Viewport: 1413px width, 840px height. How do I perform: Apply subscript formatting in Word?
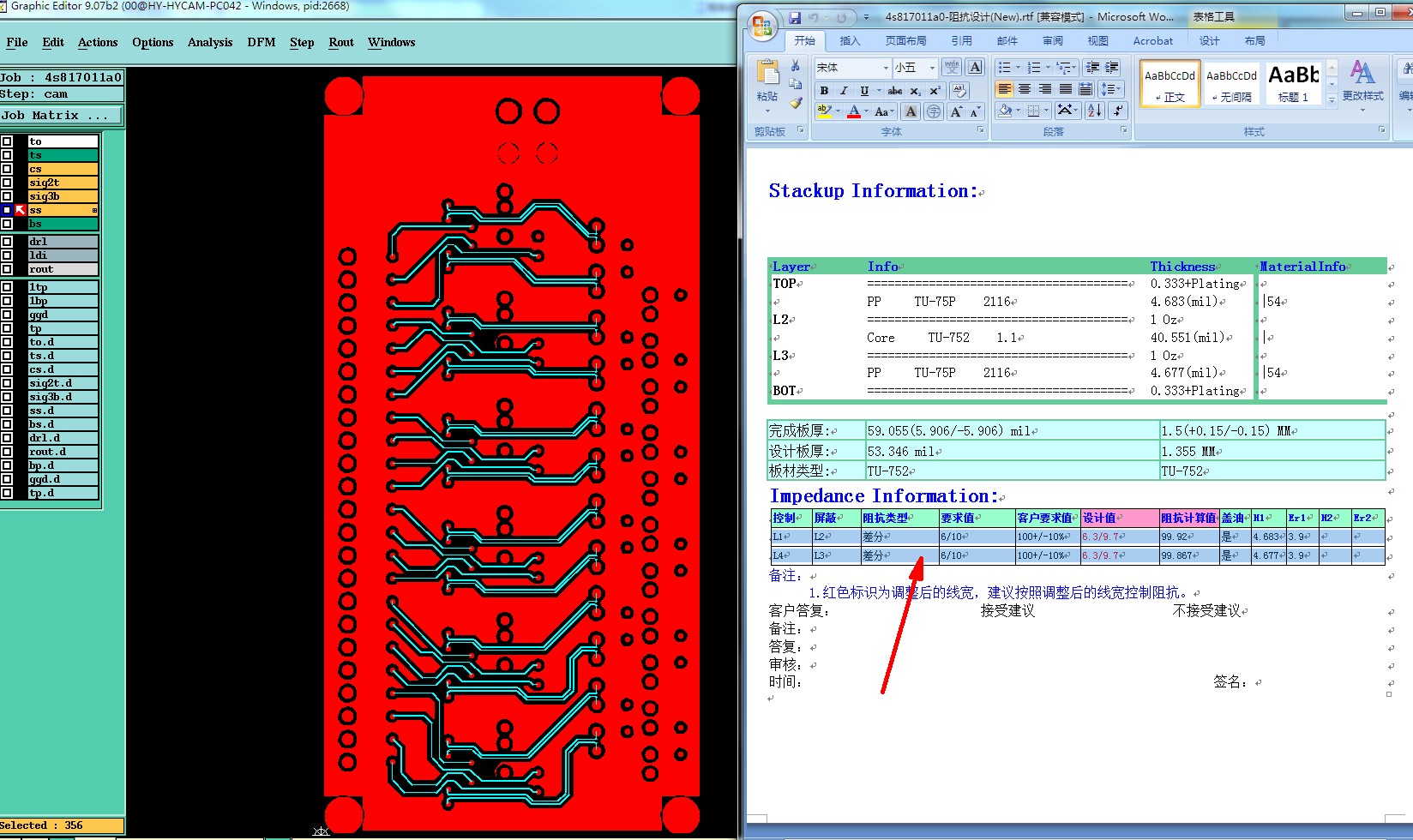(x=916, y=91)
